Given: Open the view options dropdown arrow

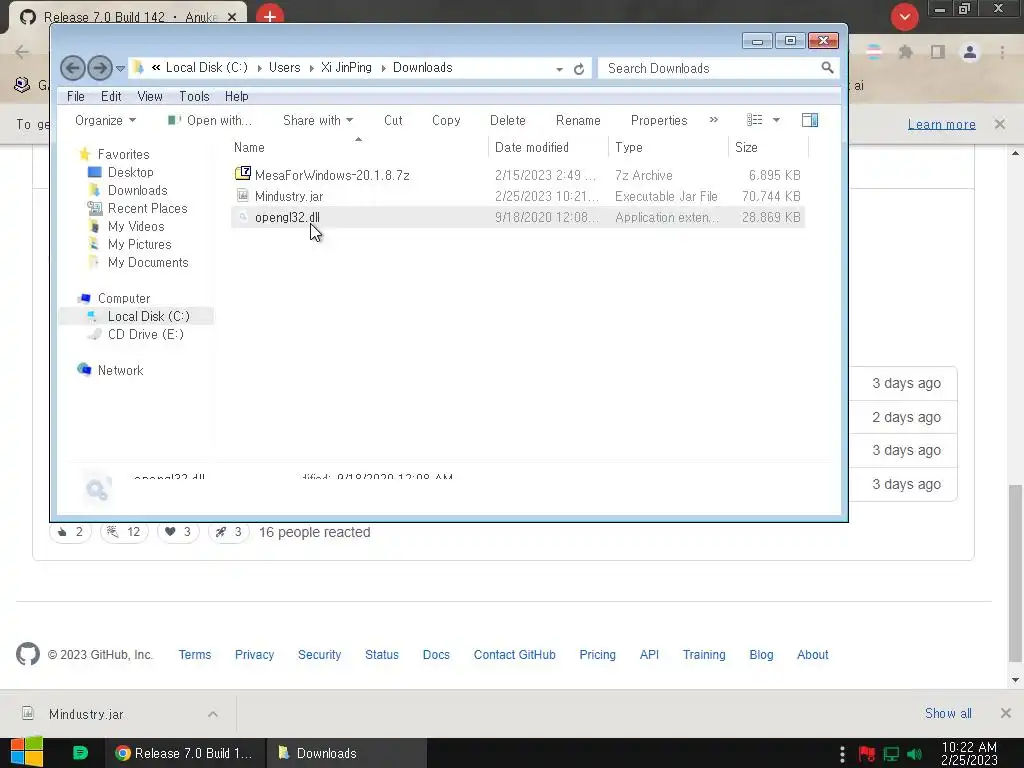Looking at the screenshot, I should [x=776, y=120].
